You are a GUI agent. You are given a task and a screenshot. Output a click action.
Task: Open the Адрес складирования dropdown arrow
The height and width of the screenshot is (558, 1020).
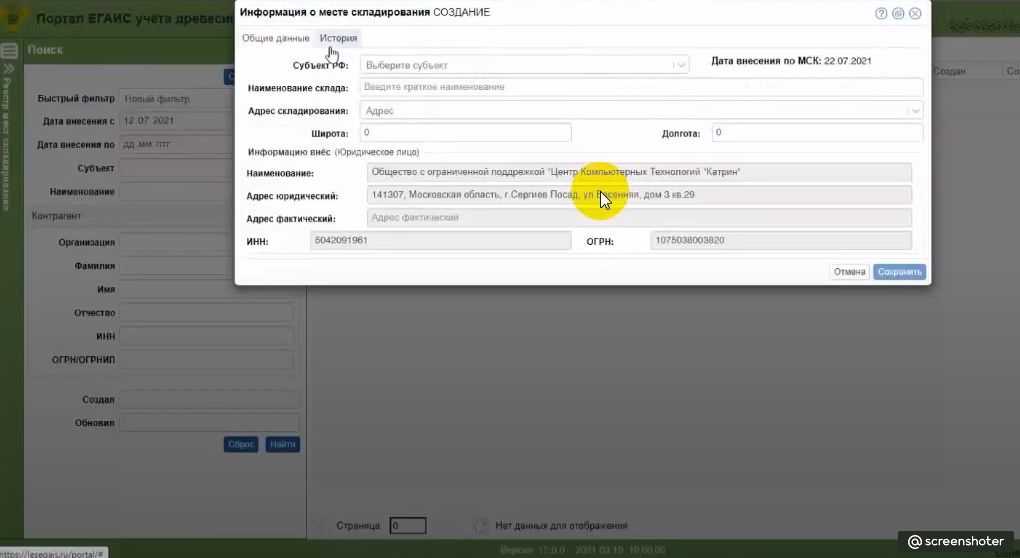[914, 111]
